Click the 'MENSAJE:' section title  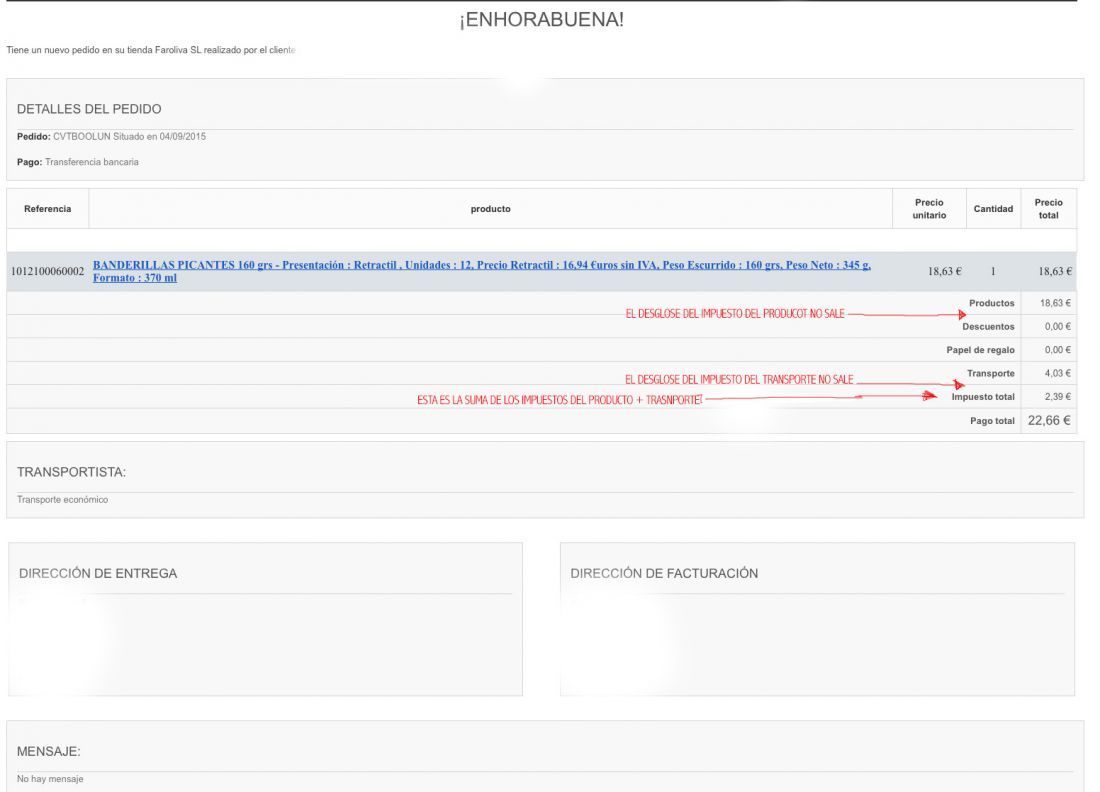[x=48, y=752]
